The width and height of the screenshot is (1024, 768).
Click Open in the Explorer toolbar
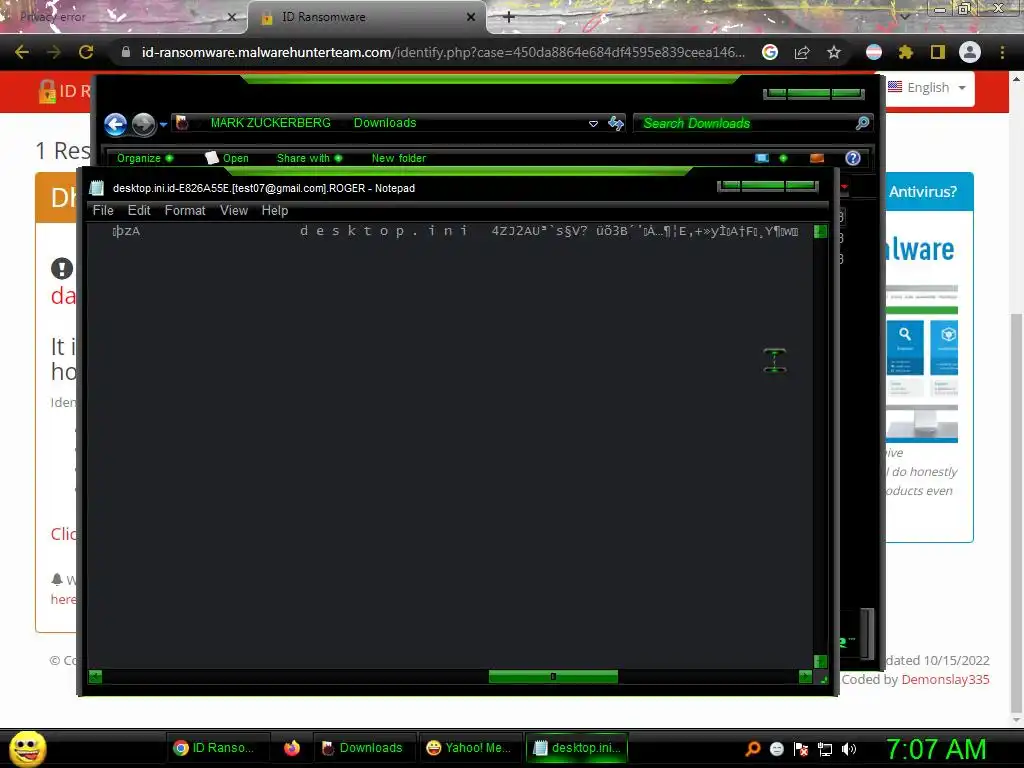[x=227, y=158]
